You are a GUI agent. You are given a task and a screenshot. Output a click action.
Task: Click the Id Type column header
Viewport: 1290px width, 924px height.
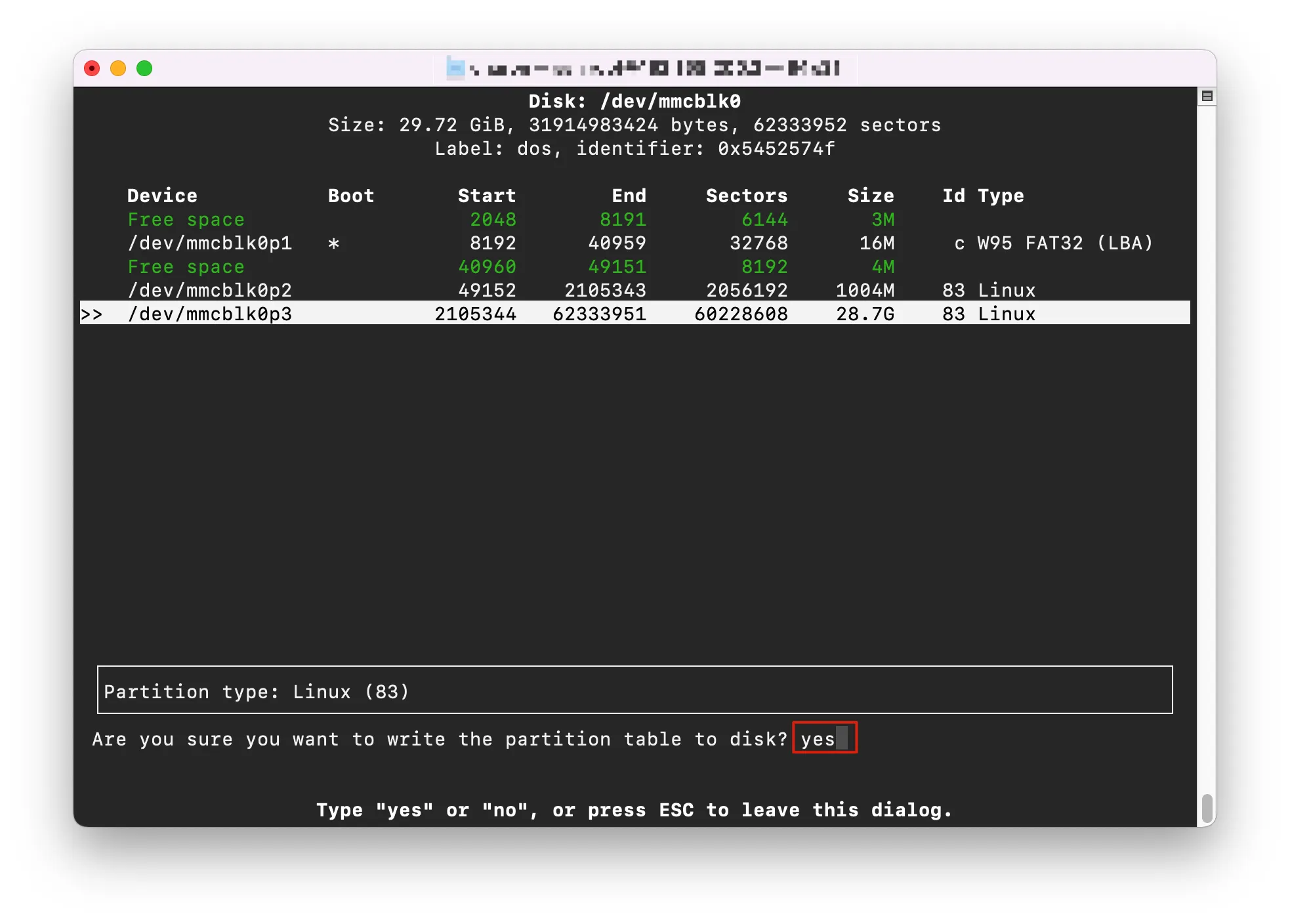pos(983,196)
